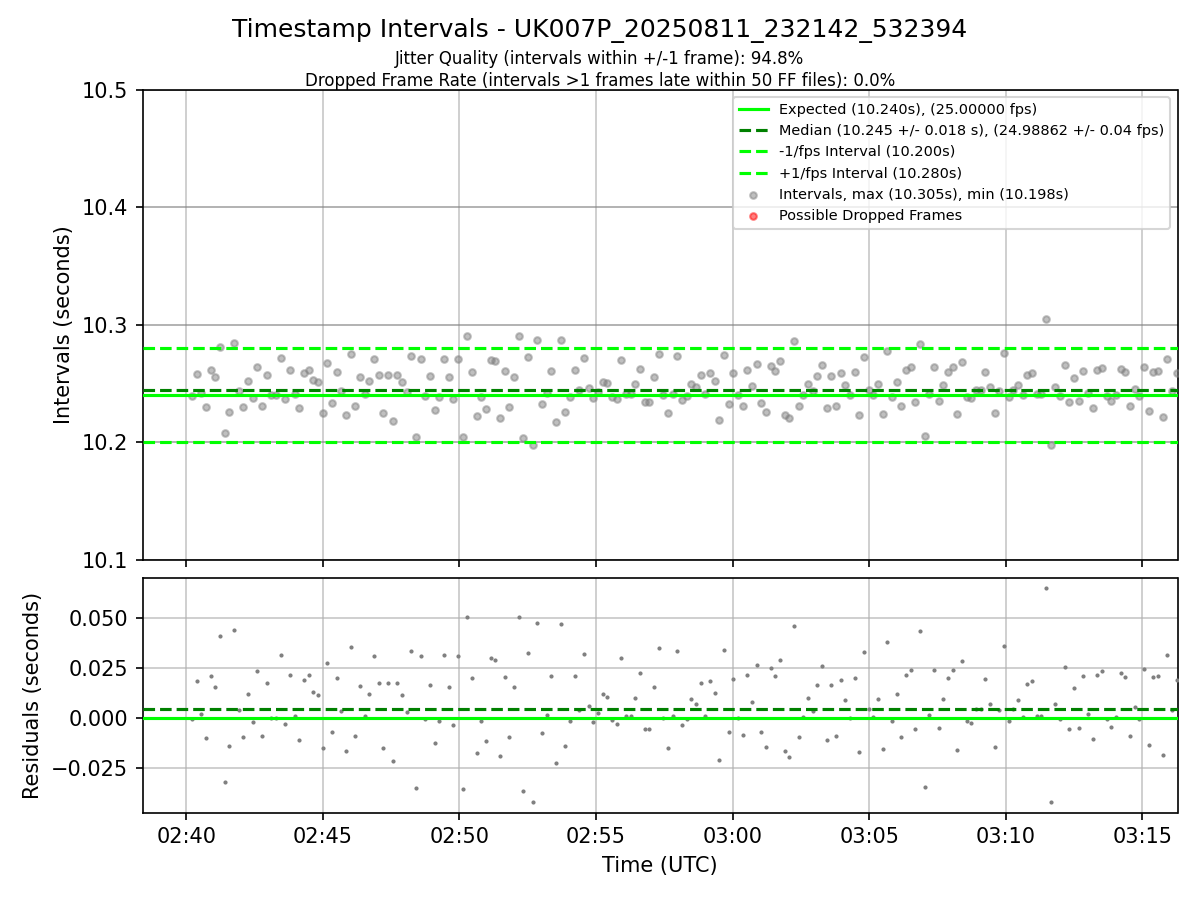Viewport: 1200px width, 900px height.
Task: Click the highest outlier point near 10.305 seconds
Action: pos(1046,320)
